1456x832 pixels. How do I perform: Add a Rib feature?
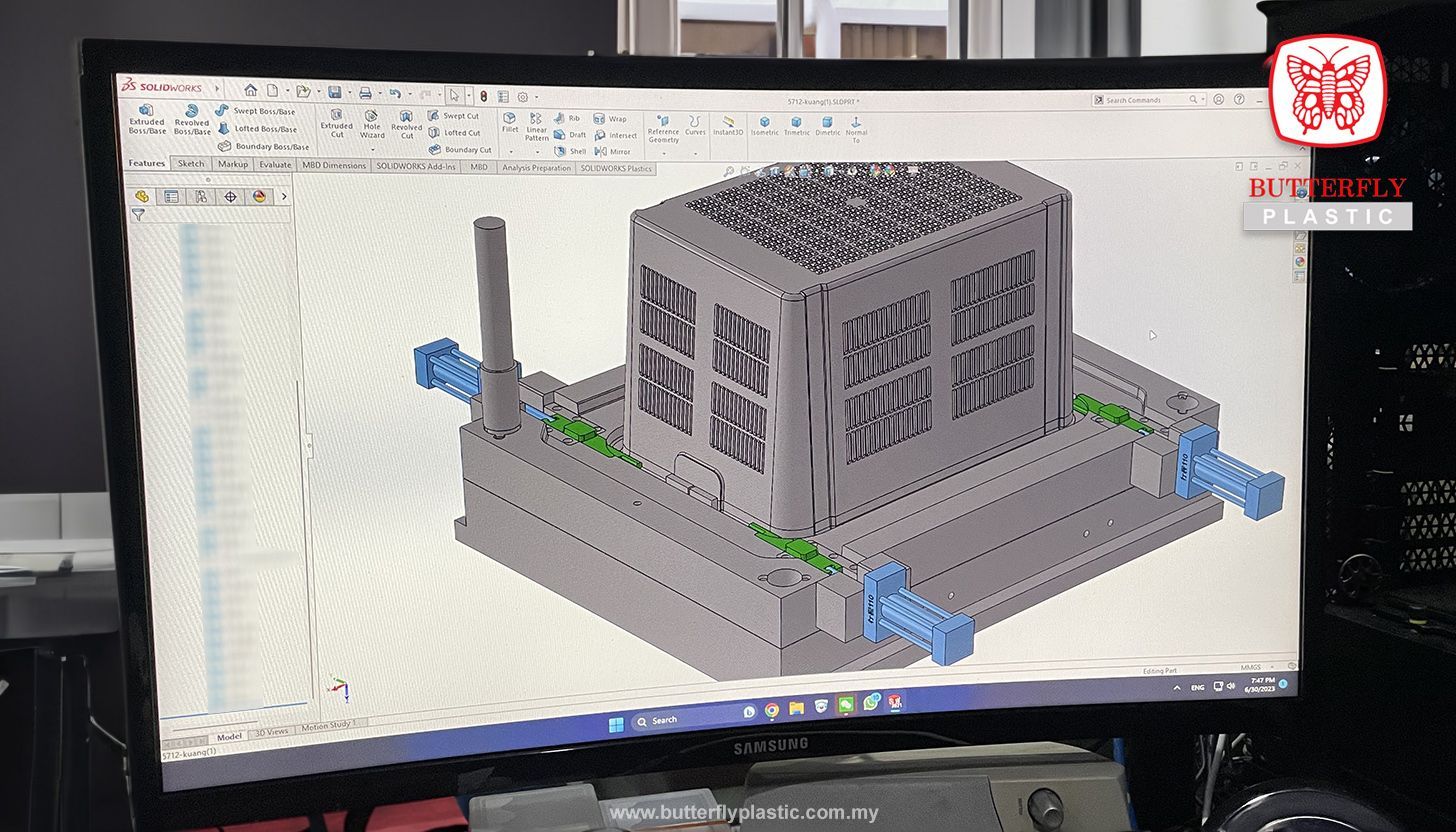(567, 118)
